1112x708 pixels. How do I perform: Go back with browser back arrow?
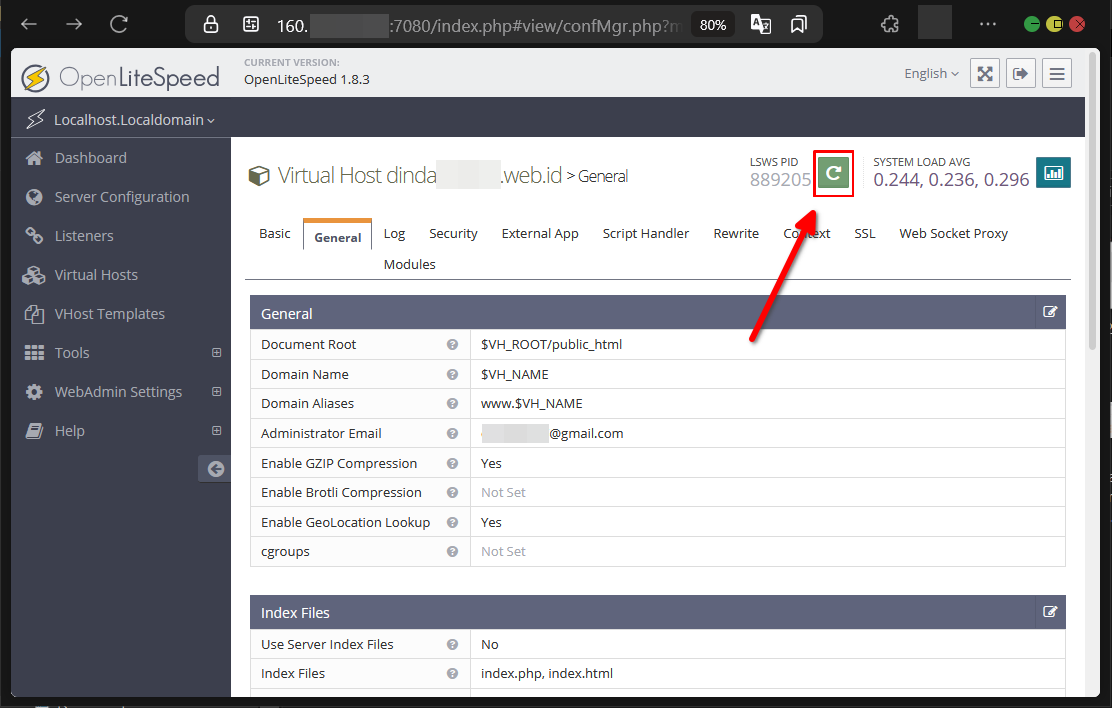pyautogui.click(x=29, y=25)
